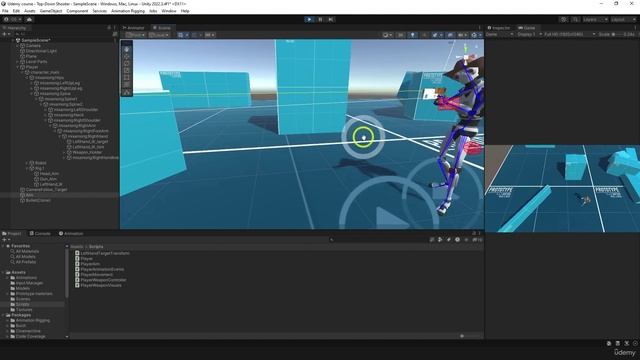This screenshot has width=640, height=360.
Task: Select the Scale tool in Scene overlay
Action: point(127,70)
